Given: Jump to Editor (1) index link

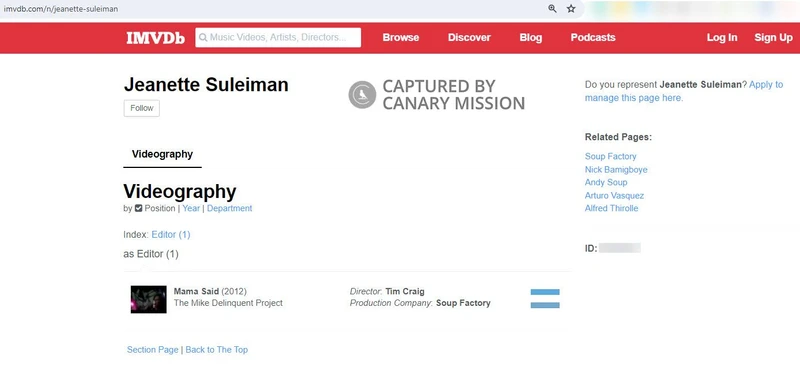Looking at the screenshot, I should (x=171, y=235).
